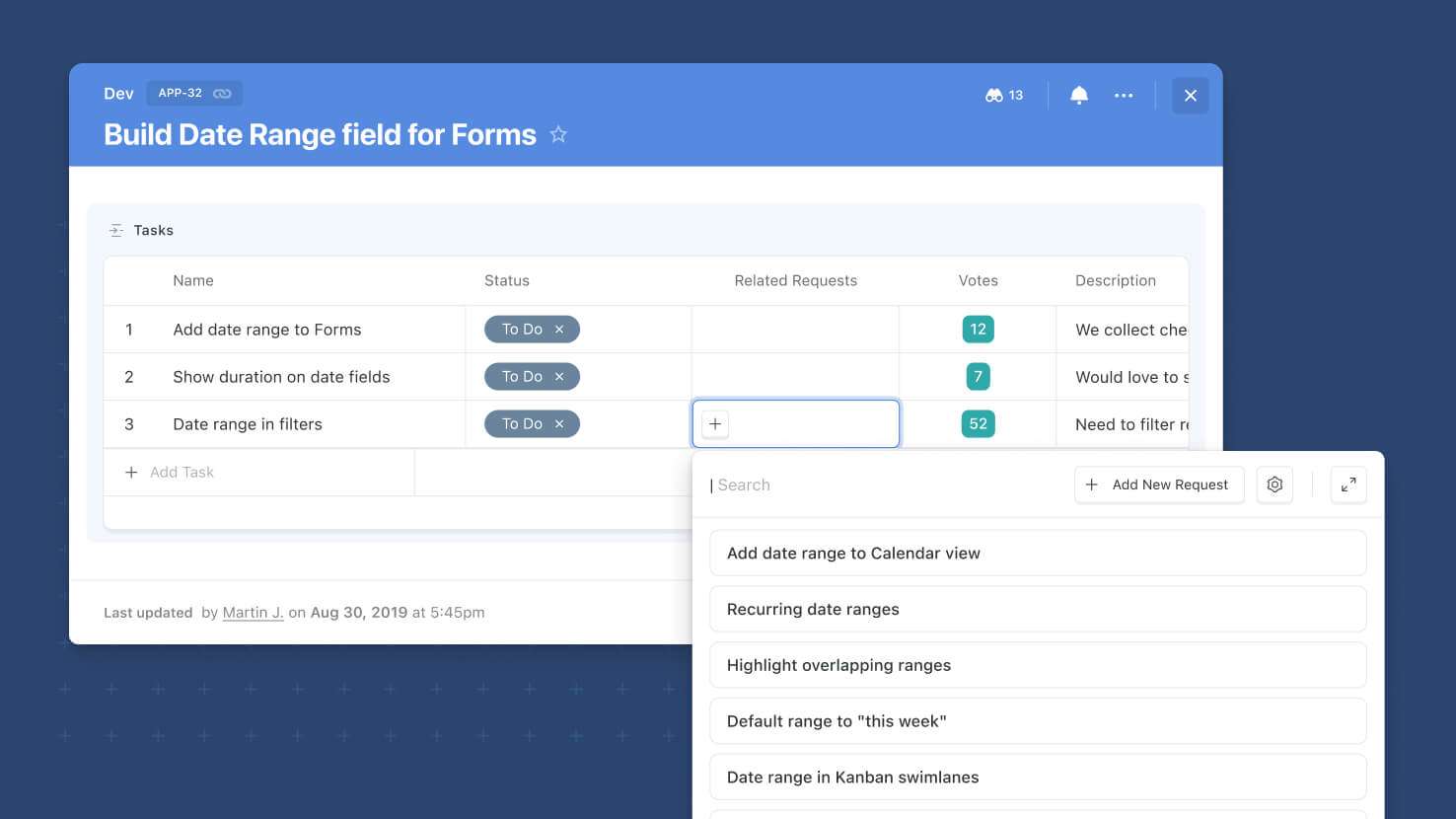Click Add Task row
The image size is (1456, 819).
259,473
